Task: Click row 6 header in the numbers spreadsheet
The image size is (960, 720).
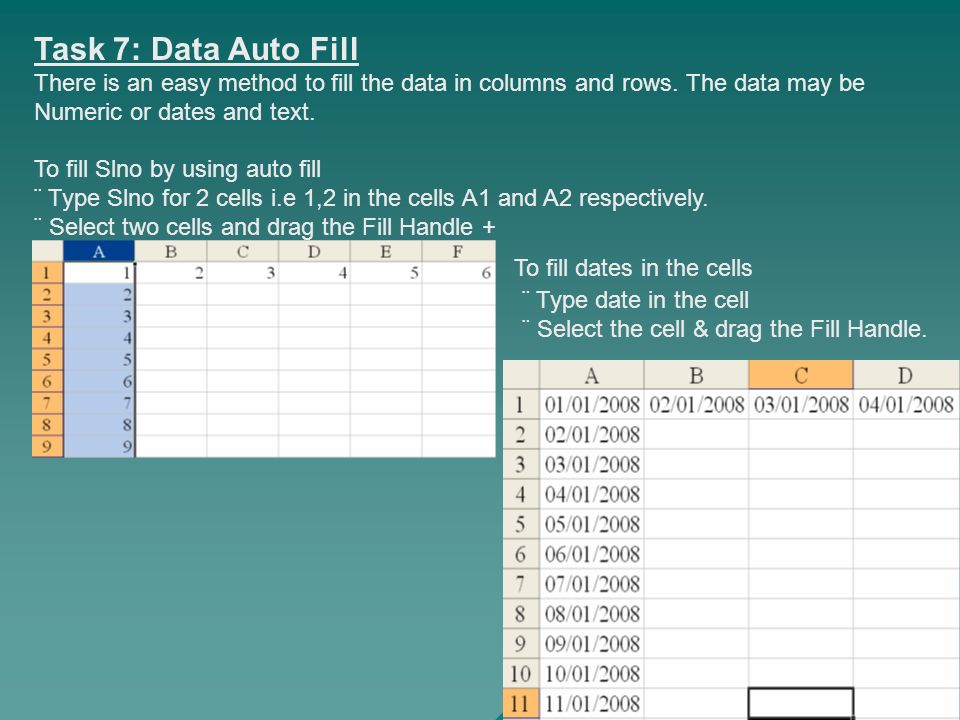Action: point(47,381)
